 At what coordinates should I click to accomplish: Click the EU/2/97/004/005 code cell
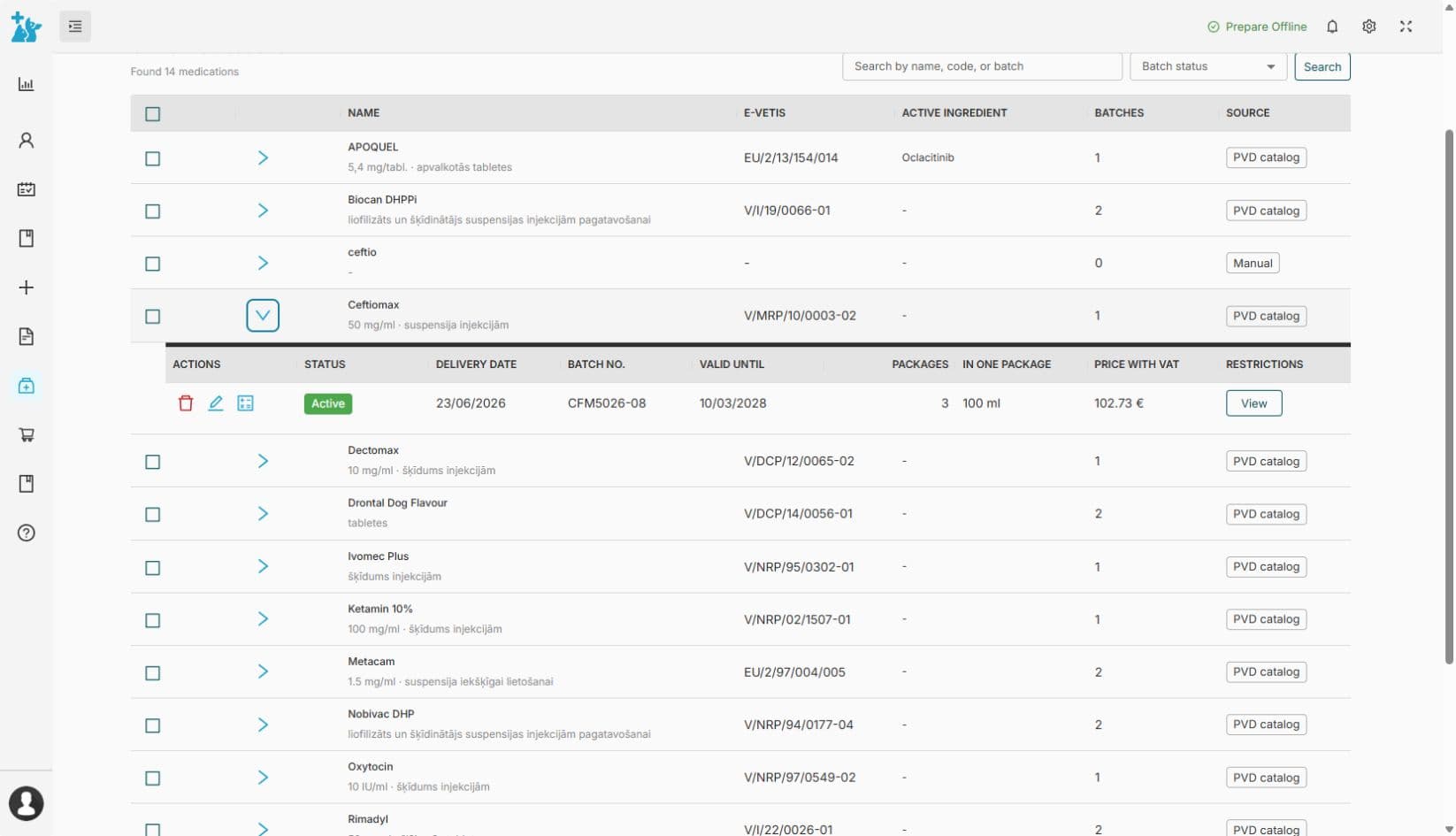pos(794,672)
